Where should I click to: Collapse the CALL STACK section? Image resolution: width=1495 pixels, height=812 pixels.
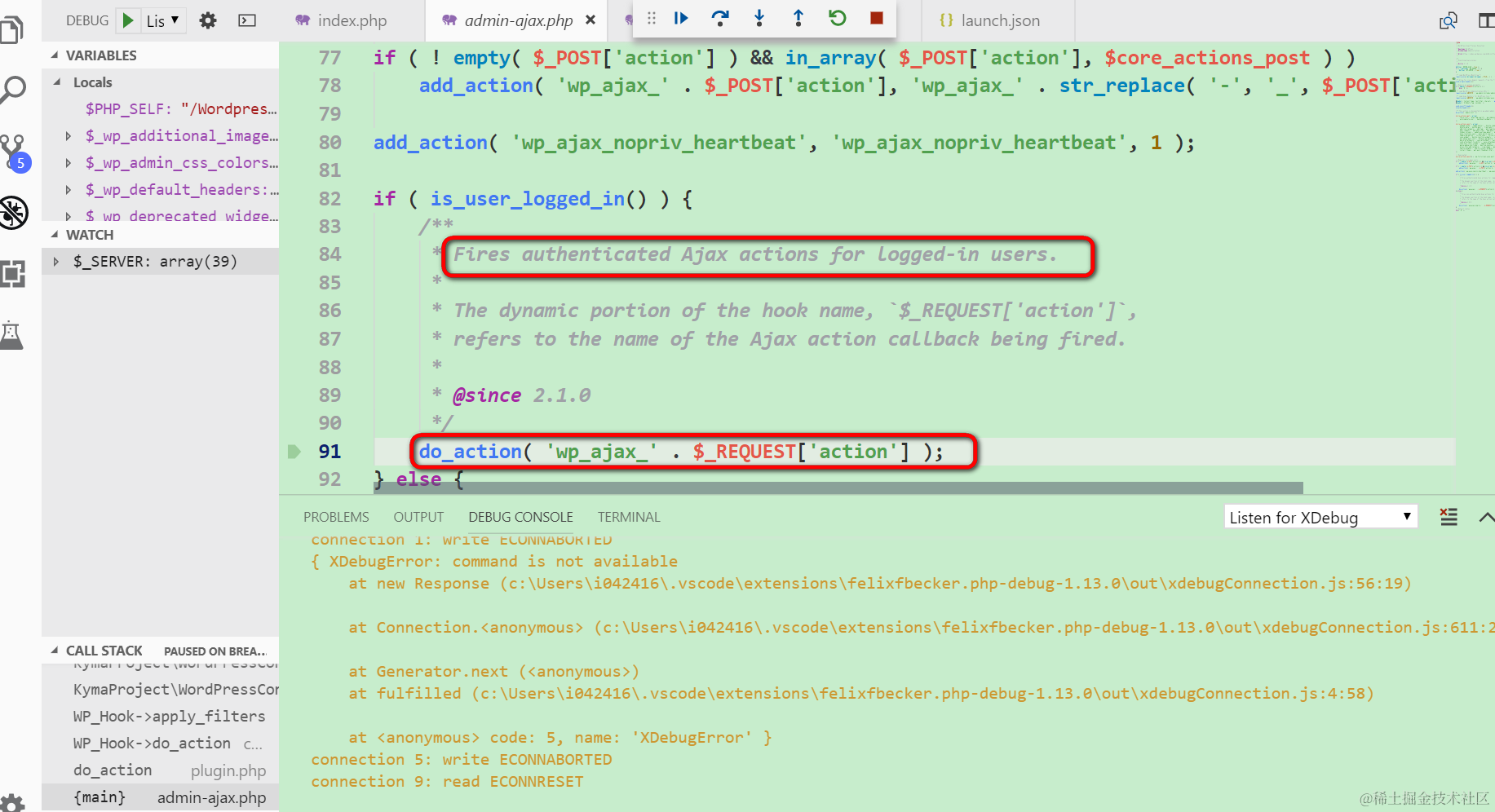tap(55, 651)
